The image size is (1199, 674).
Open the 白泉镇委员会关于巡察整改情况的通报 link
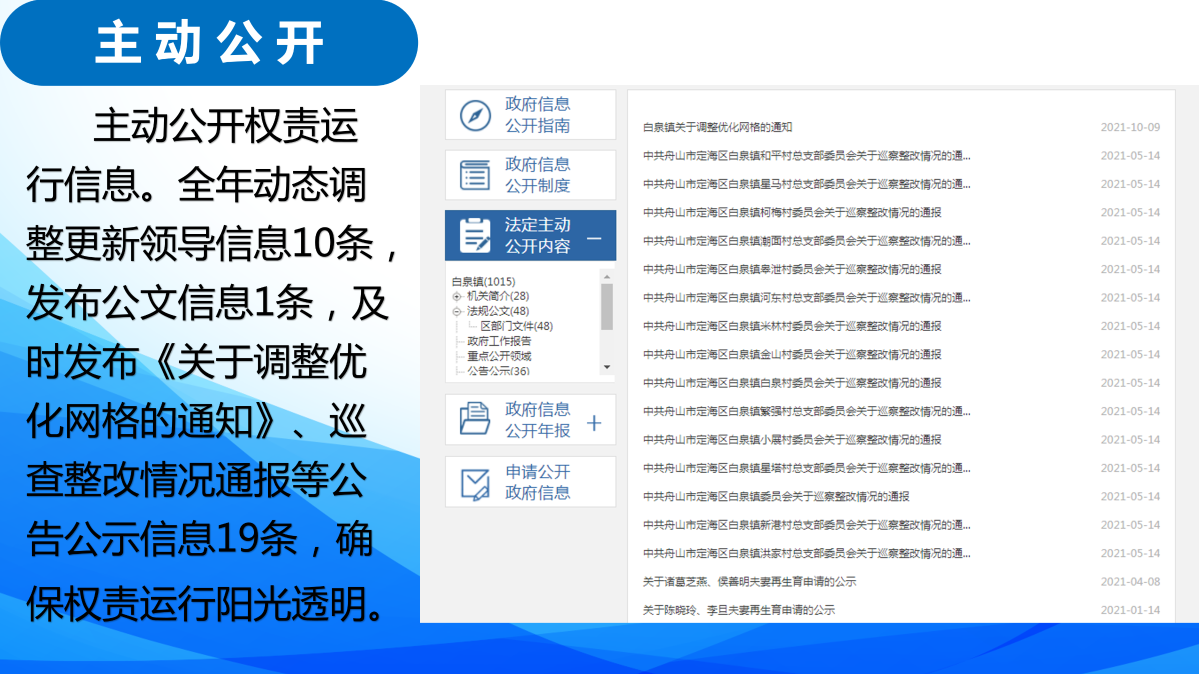coord(775,497)
